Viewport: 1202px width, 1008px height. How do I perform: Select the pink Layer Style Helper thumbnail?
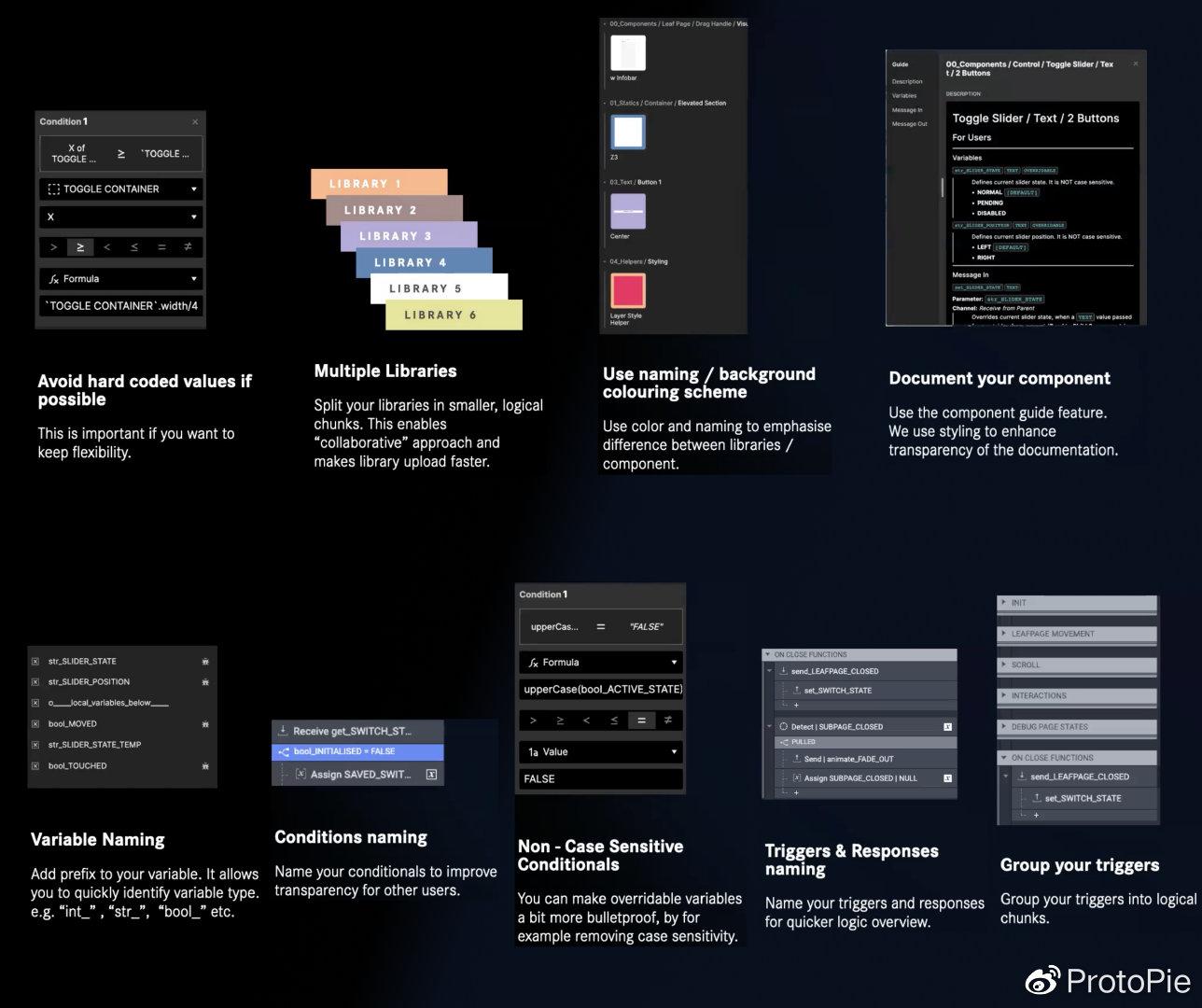click(x=628, y=290)
